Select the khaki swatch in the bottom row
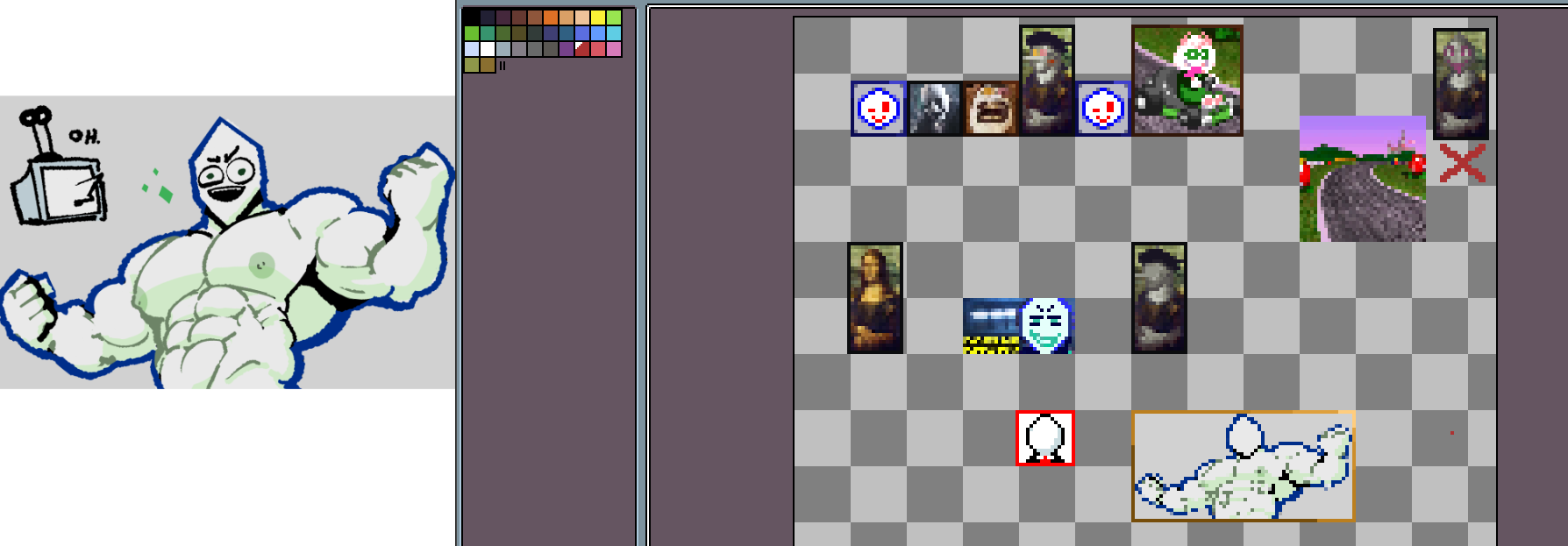Image resolution: width=1568 pixels, height=546 pixels. tap(472, 65)
